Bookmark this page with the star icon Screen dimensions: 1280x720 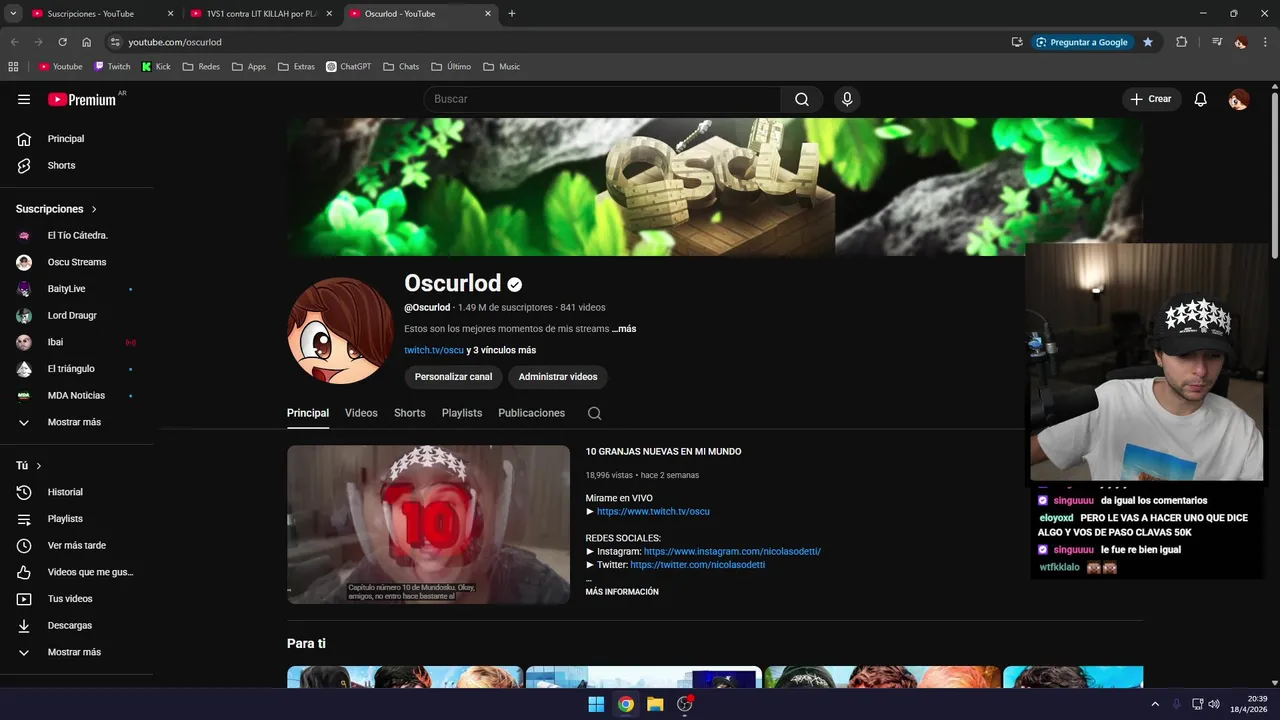coord(1148,42)
